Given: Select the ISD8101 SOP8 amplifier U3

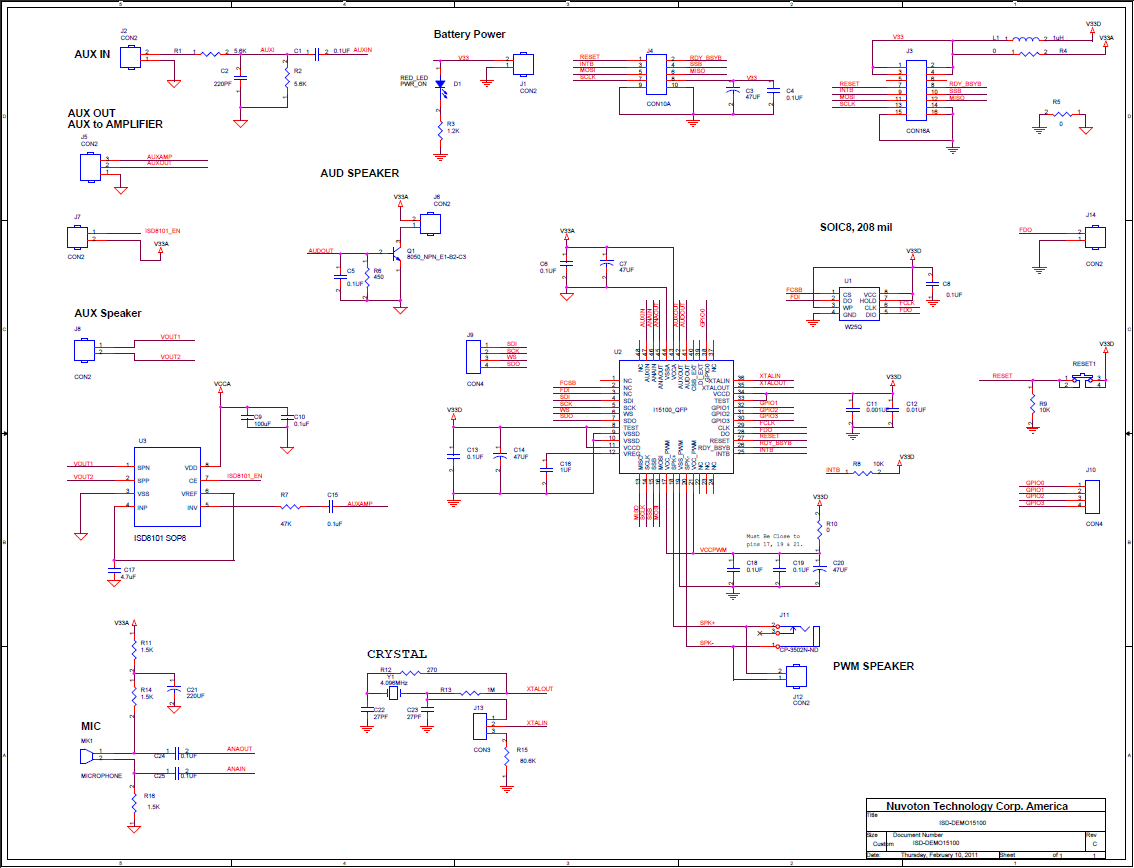Looking at the screenshot, I should coord(168,488).
